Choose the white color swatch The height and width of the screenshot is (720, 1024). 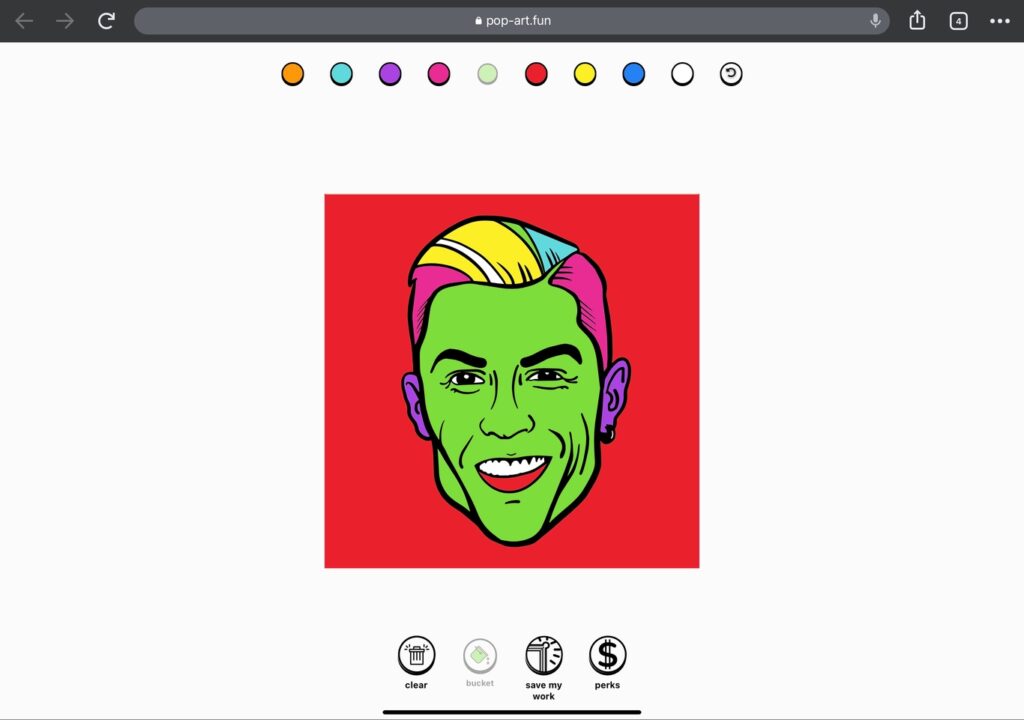point(682,74)
